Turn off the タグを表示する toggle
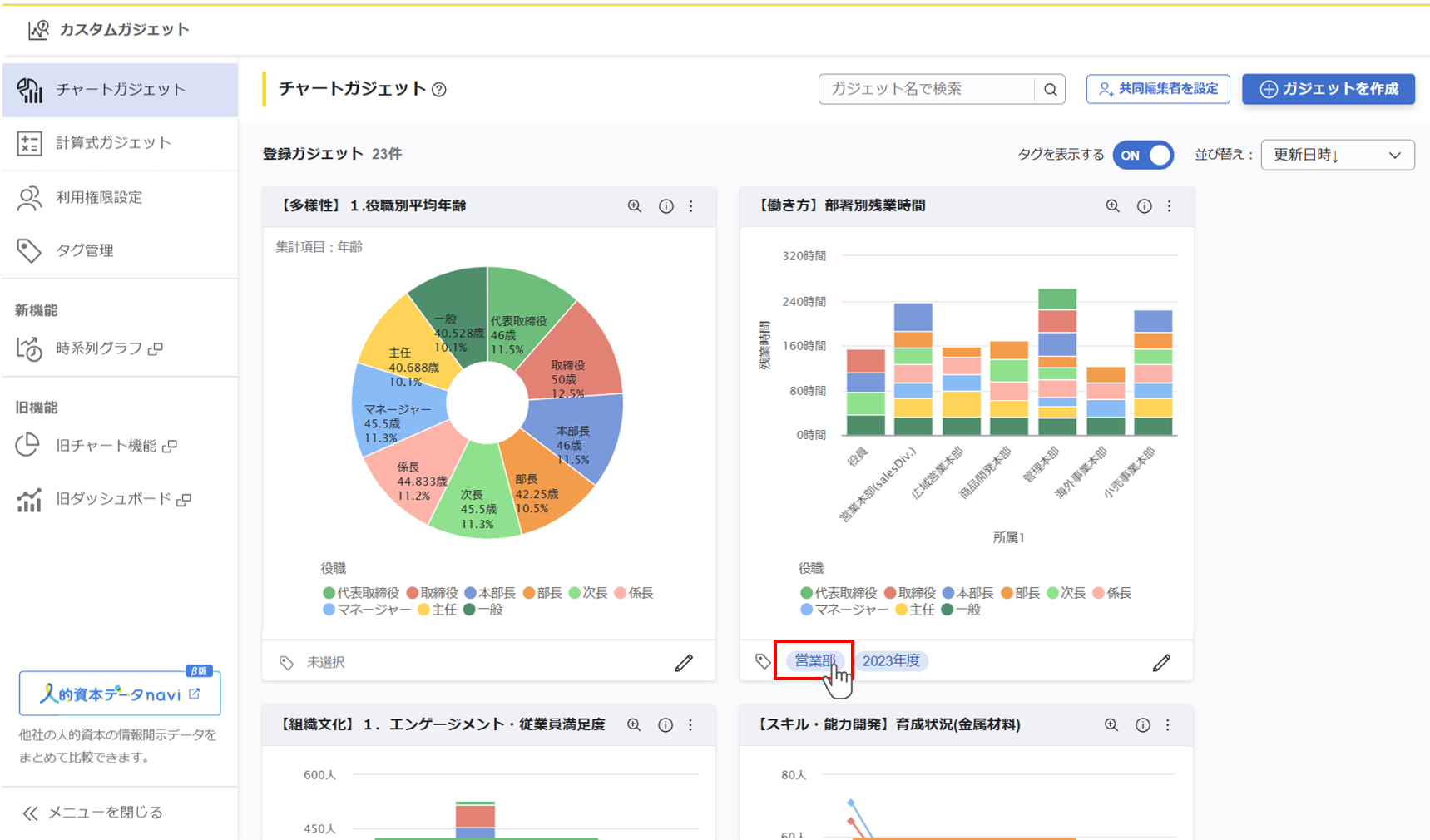The width and height of the screenshot is (1430, 840). pyautogui.click(x=1143, y=156)
